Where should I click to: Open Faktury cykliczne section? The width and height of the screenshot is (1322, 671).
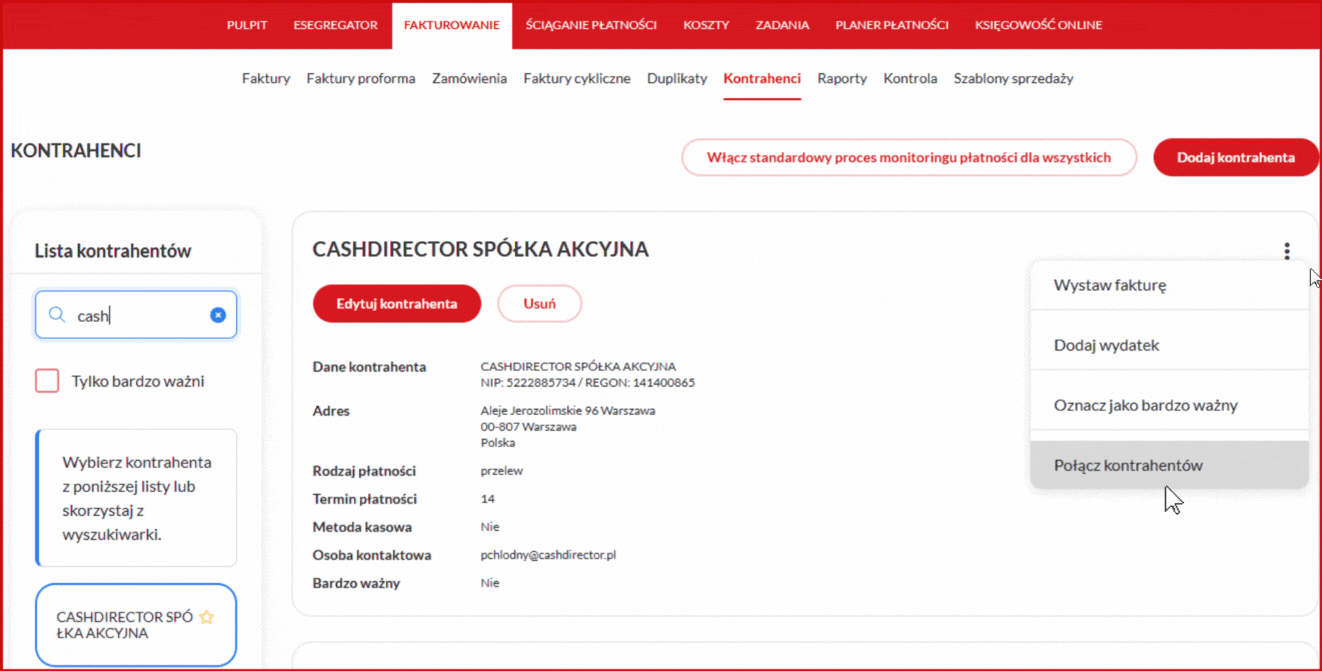pos(577,78)
